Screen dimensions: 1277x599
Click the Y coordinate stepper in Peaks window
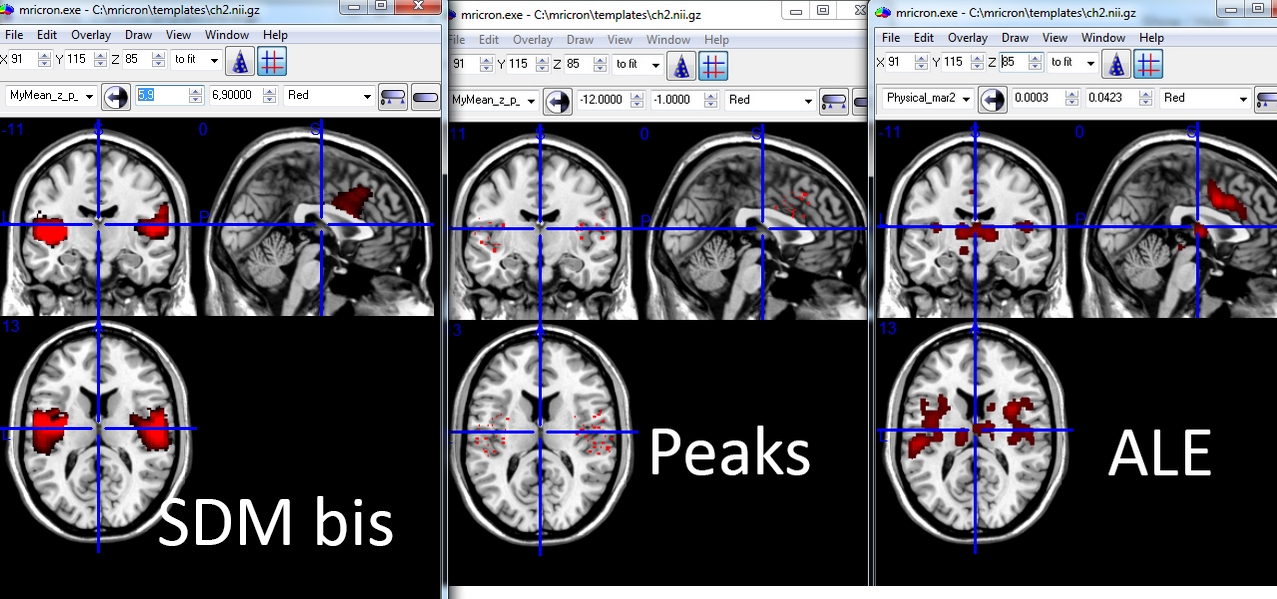coord(542,64)
